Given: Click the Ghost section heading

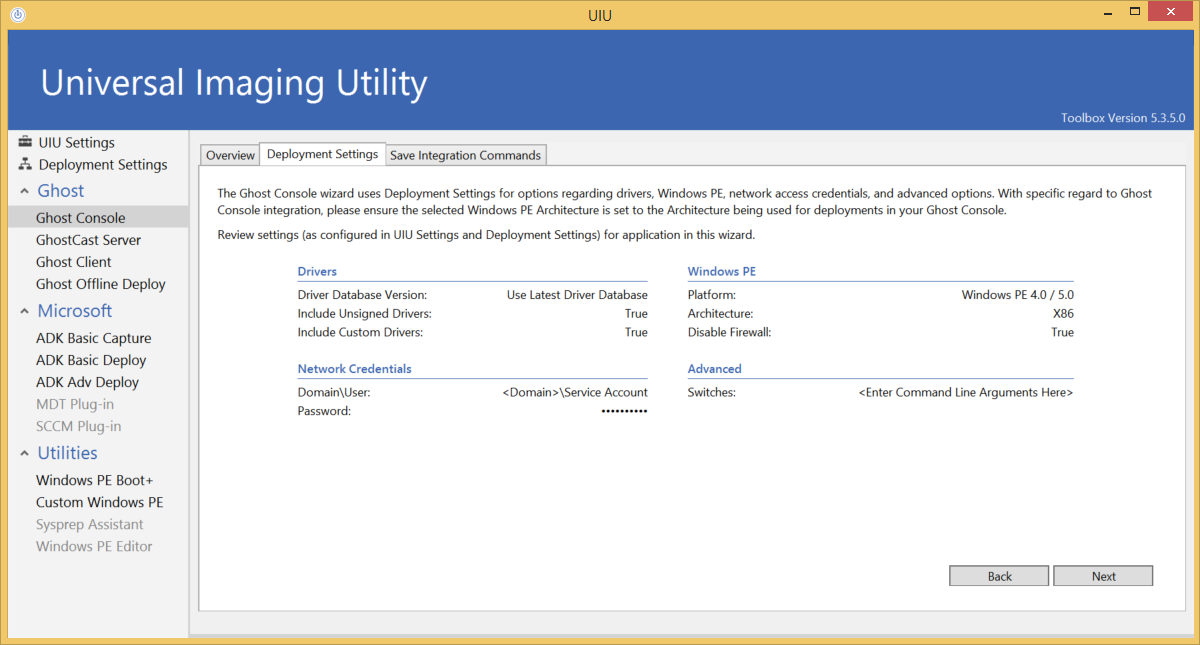Looking at the screenshot, I should 61,191.
